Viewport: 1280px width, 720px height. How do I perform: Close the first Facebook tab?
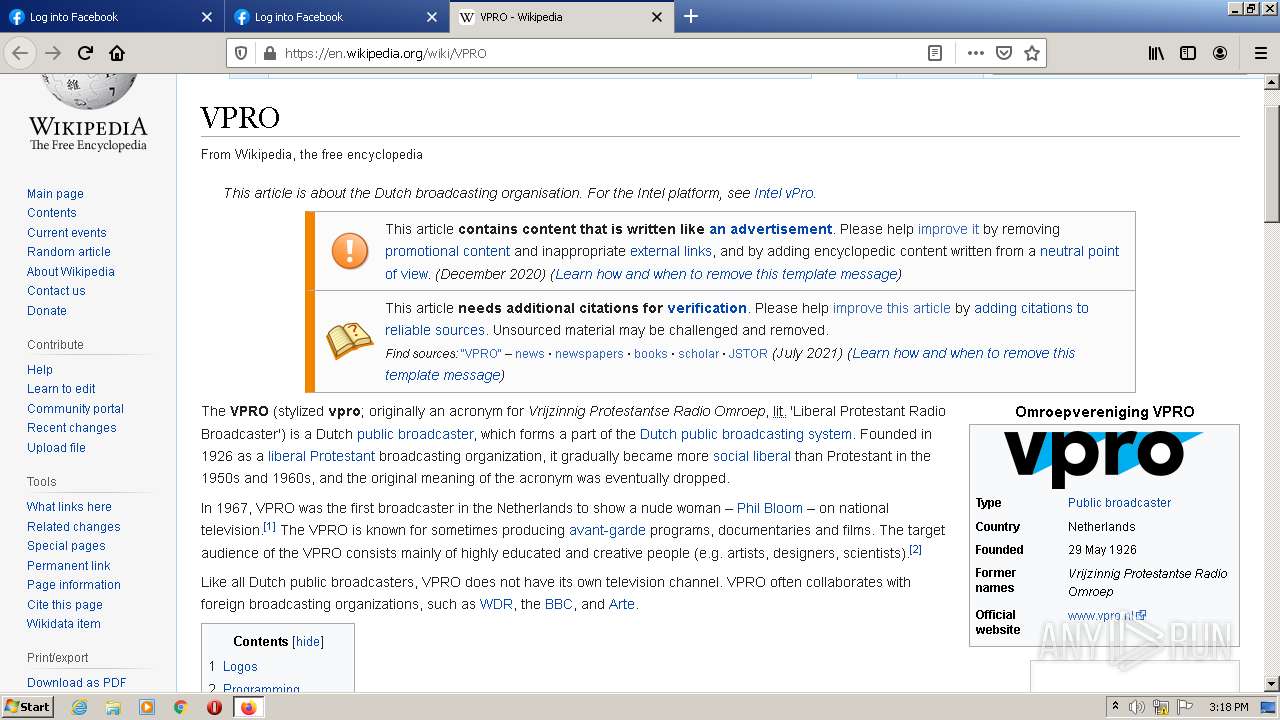[207, 17]
